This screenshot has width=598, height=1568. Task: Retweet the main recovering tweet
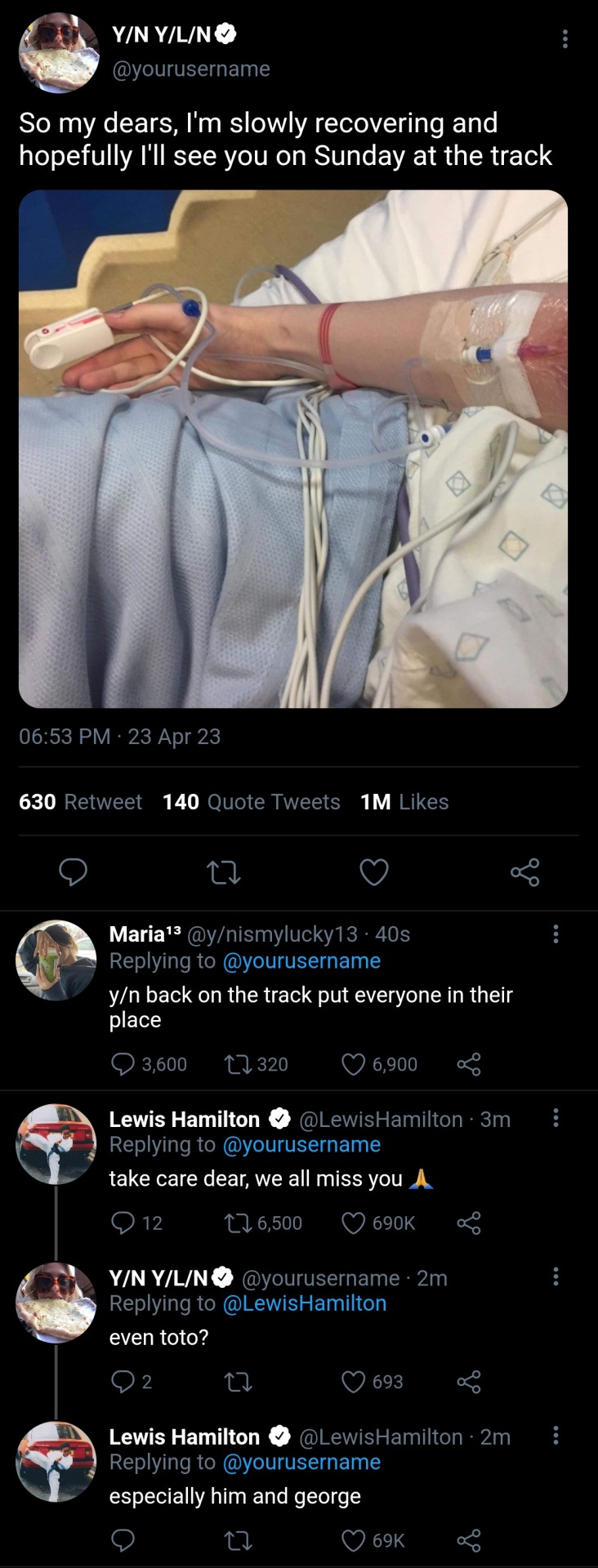point(224,872)
